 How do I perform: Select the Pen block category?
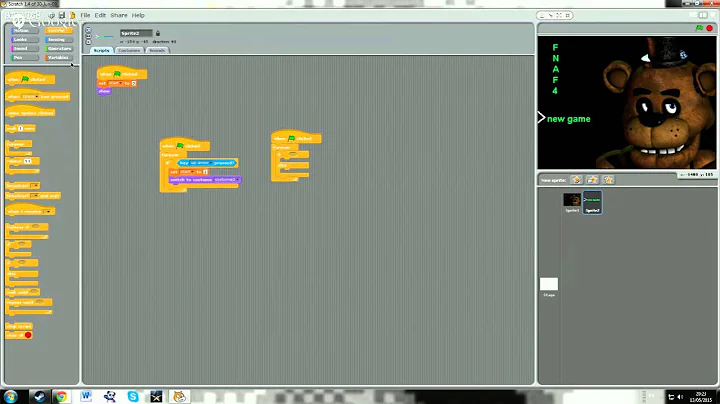click(24, 57)
